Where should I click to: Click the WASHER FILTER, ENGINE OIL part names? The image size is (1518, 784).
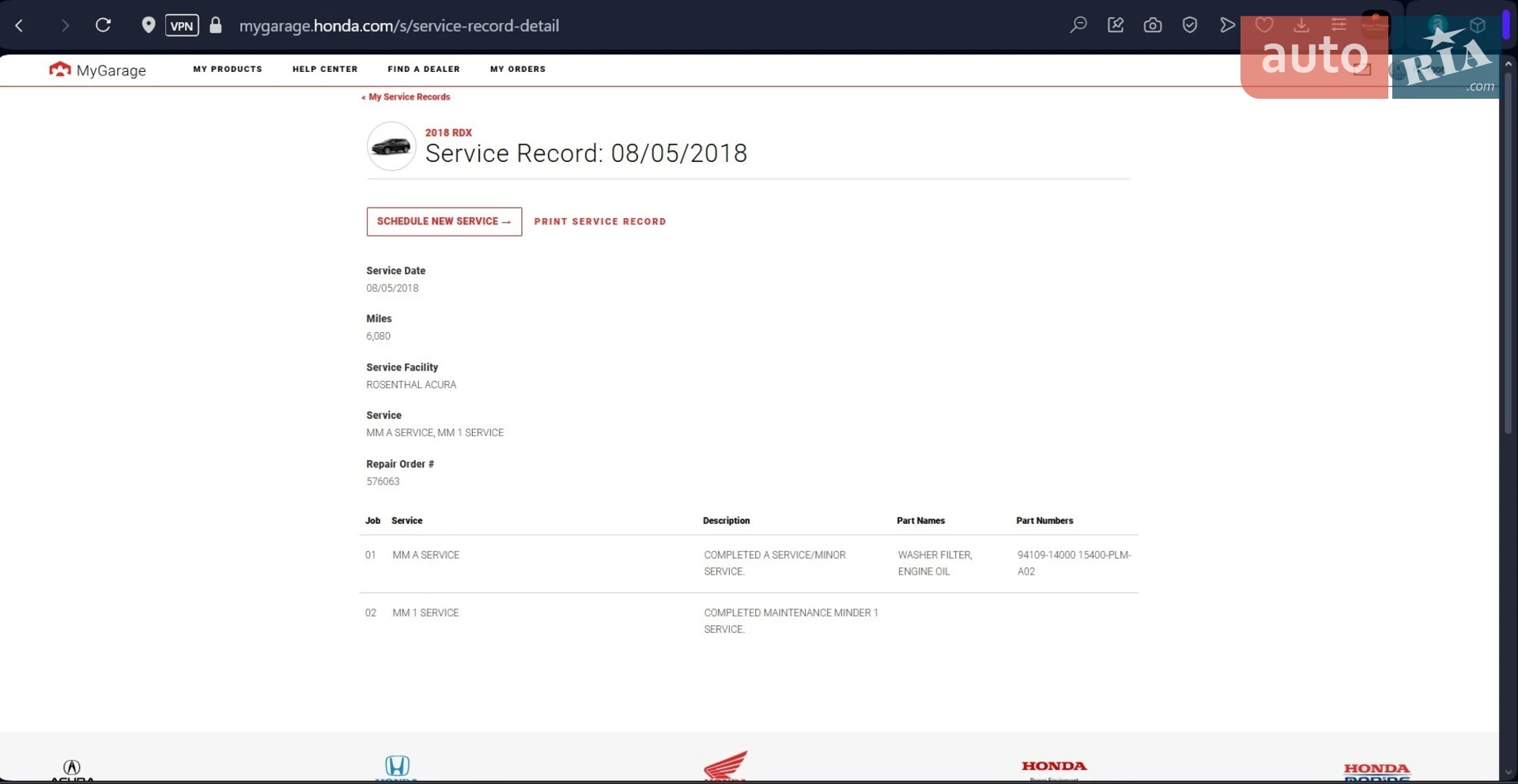tap(935, 563)
